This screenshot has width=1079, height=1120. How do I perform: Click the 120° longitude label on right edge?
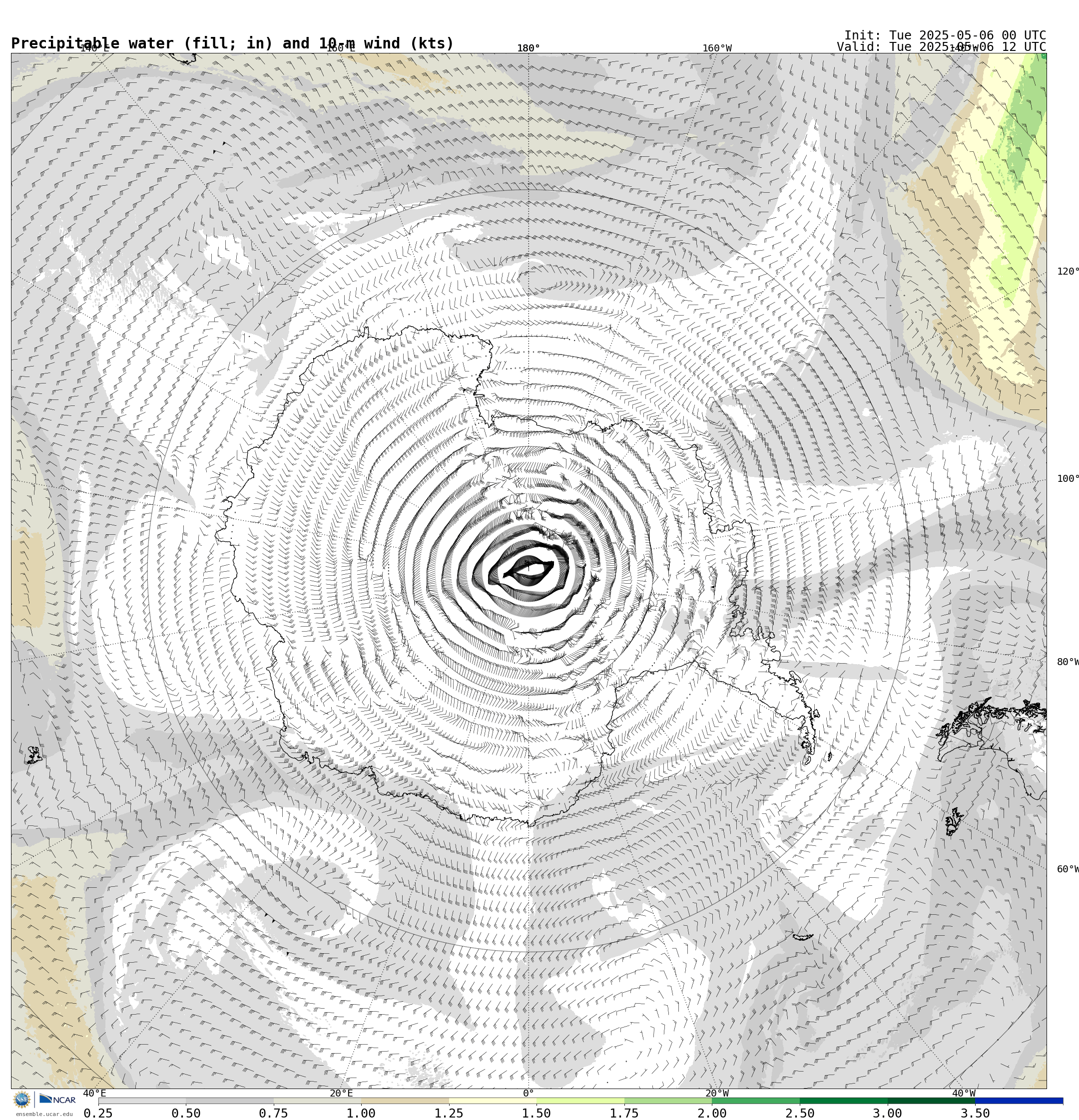[1068, 272]
